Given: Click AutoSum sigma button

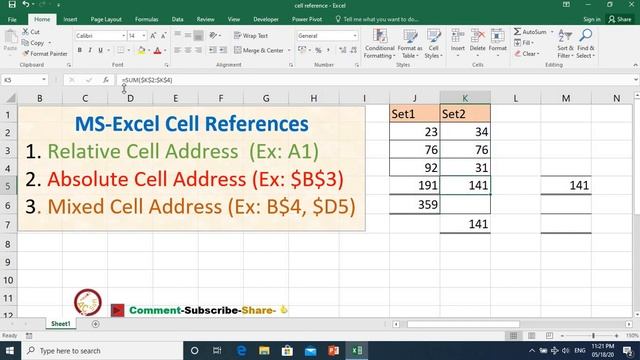Looking at the screenshot, I should click(x=530, y=31).
